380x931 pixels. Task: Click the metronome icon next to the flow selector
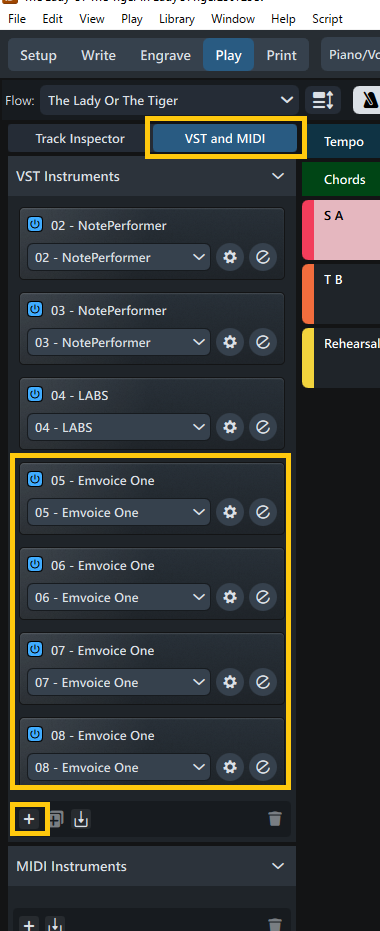tap(369, 100)
